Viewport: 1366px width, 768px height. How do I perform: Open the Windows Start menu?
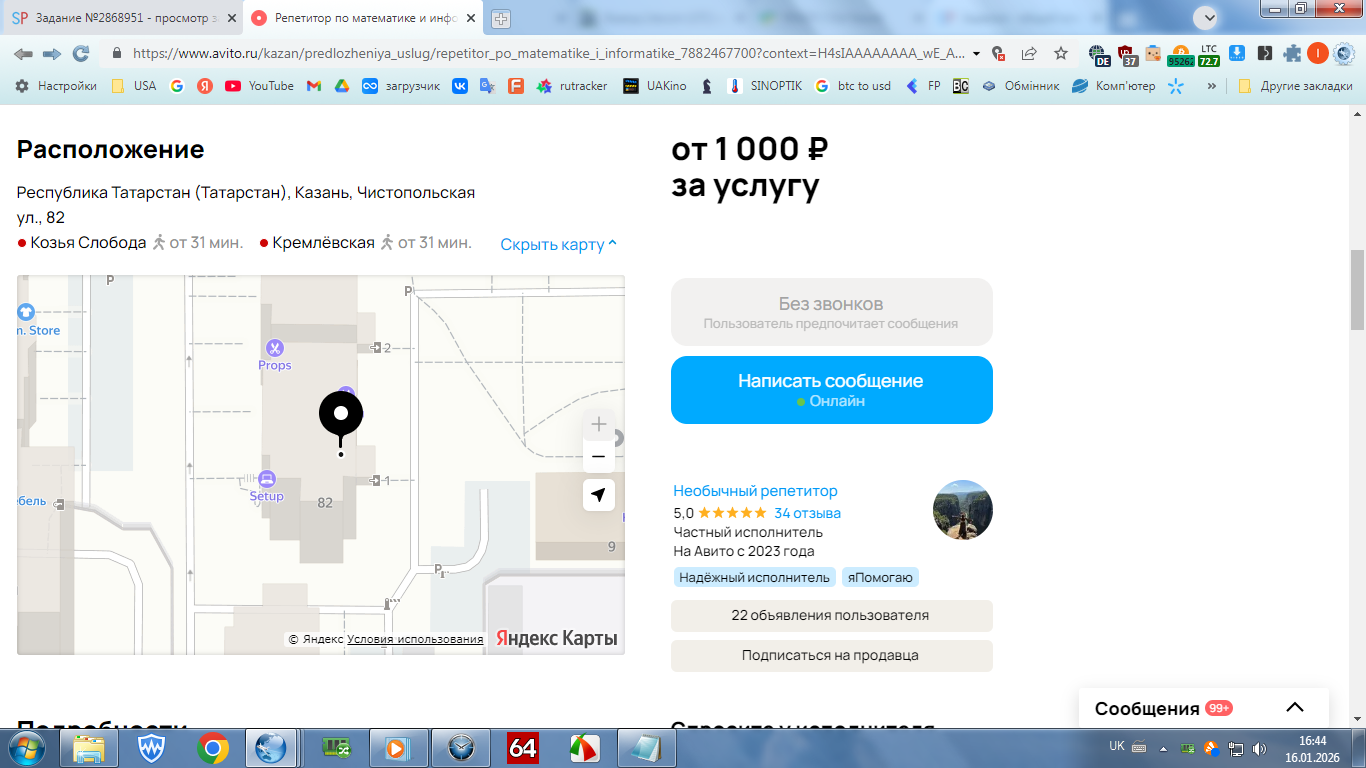[26, 748]
